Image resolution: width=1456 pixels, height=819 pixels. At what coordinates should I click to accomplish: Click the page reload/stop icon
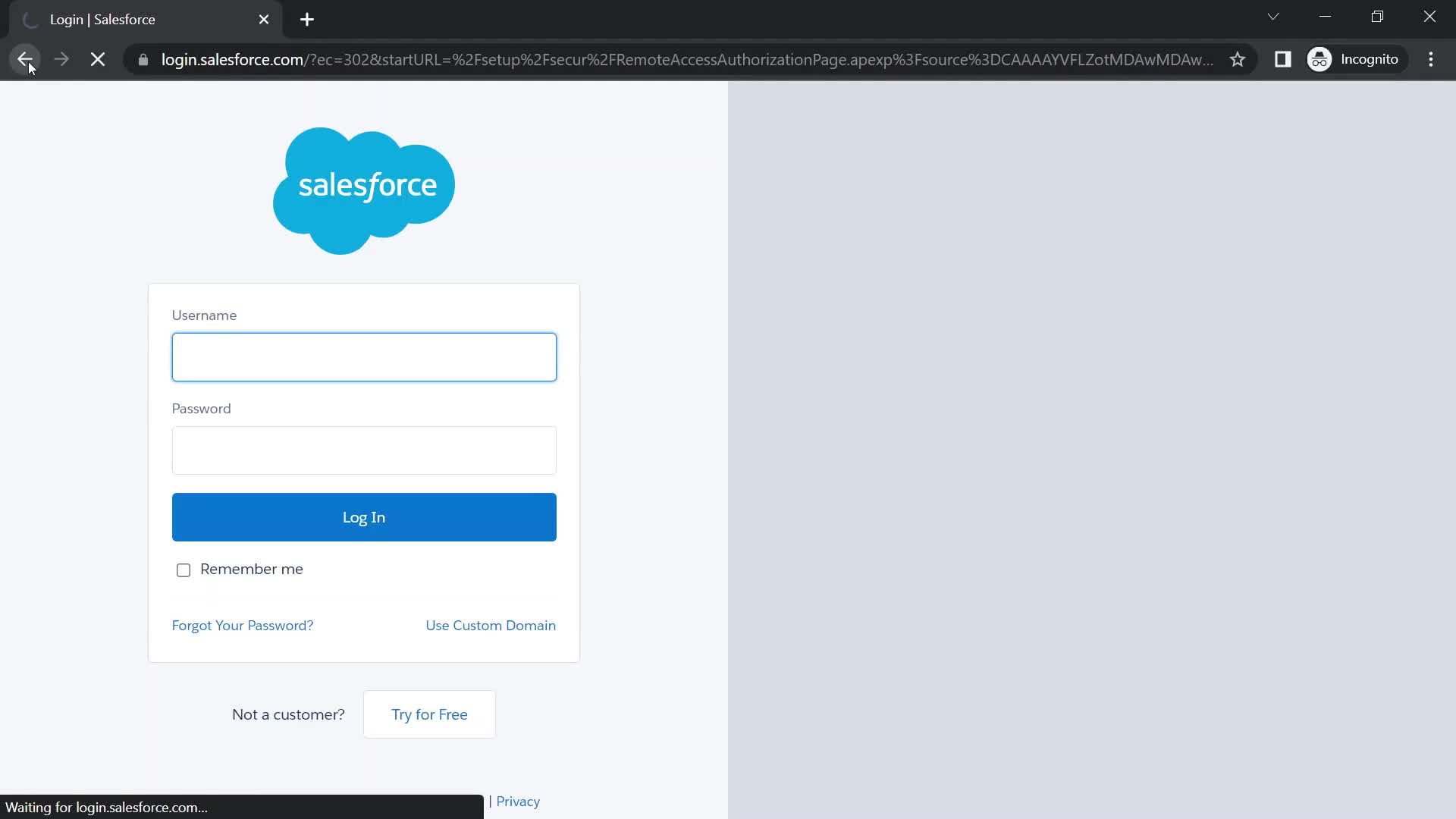coord(97,59)
